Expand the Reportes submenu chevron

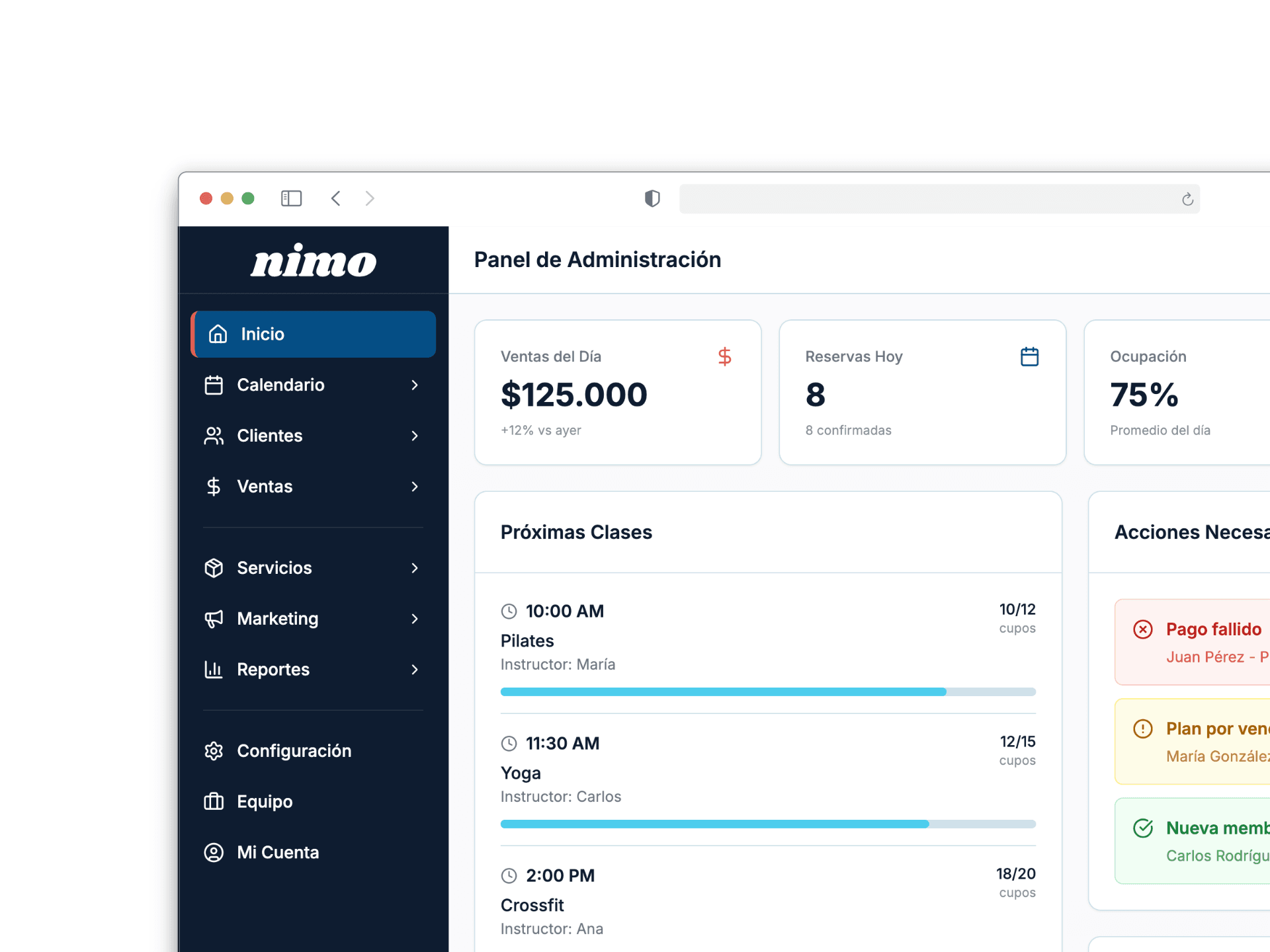(x=415, y=669)
